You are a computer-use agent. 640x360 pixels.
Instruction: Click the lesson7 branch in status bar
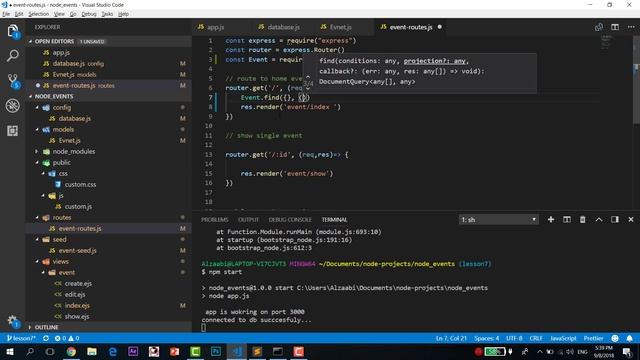pyautogui.click(x=21, y=338)
